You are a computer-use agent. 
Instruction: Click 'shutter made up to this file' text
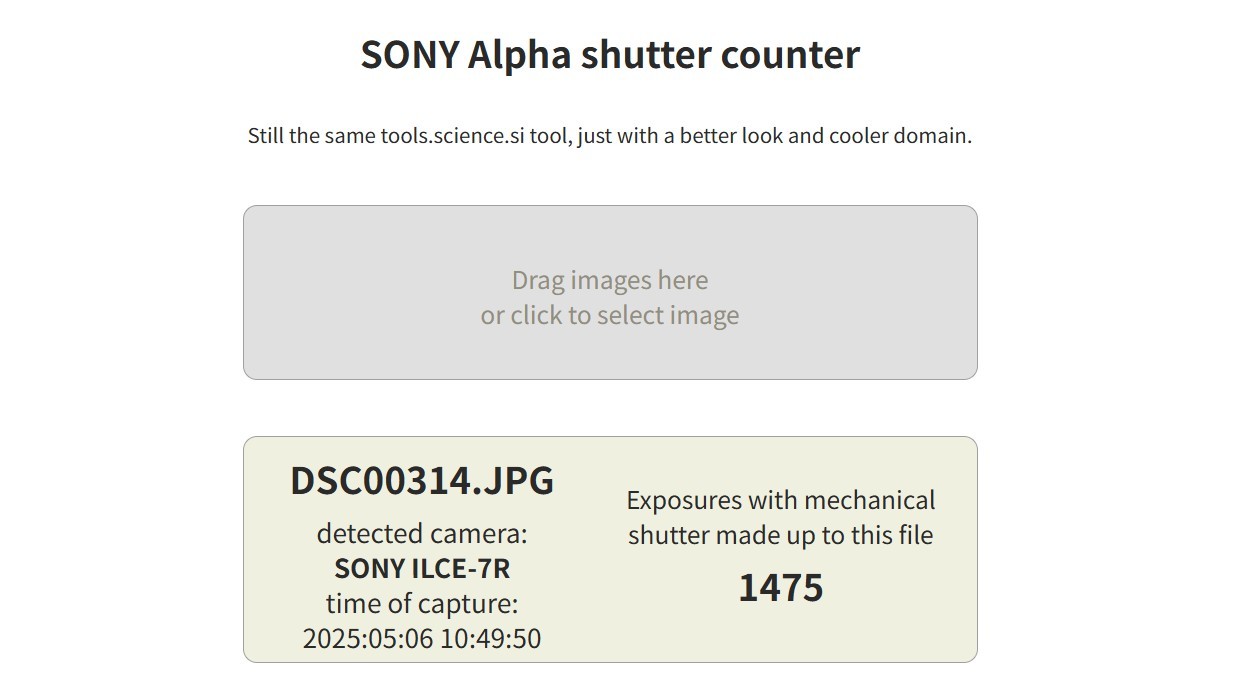[781, 535]
